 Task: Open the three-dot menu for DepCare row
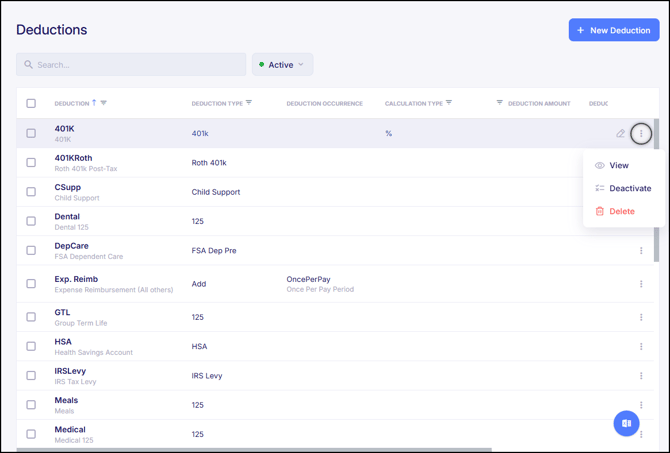pos(641,251)
